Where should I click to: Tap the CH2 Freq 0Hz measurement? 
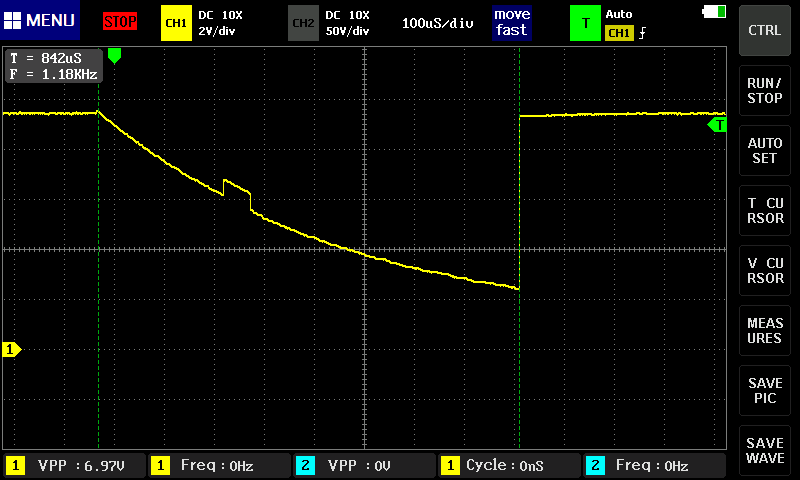(654, 465)
